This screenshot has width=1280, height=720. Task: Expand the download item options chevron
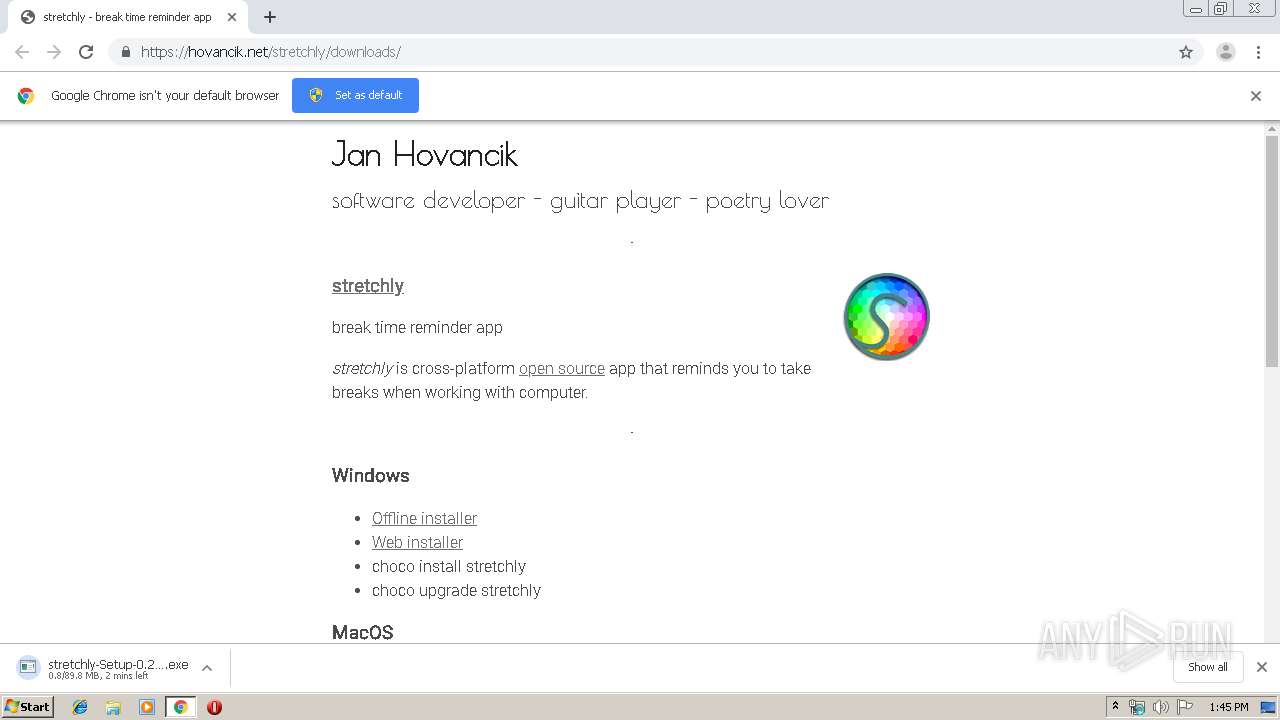tap(207, 668)
